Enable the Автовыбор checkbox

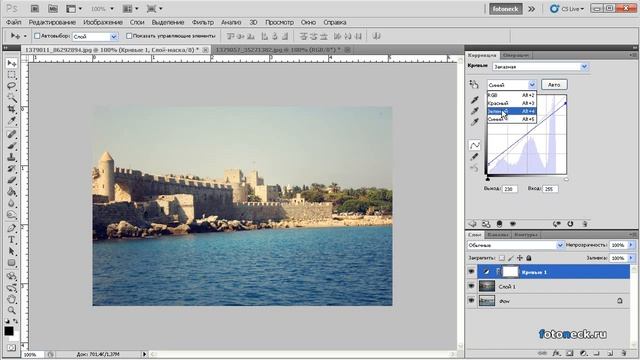coord(37,36)
